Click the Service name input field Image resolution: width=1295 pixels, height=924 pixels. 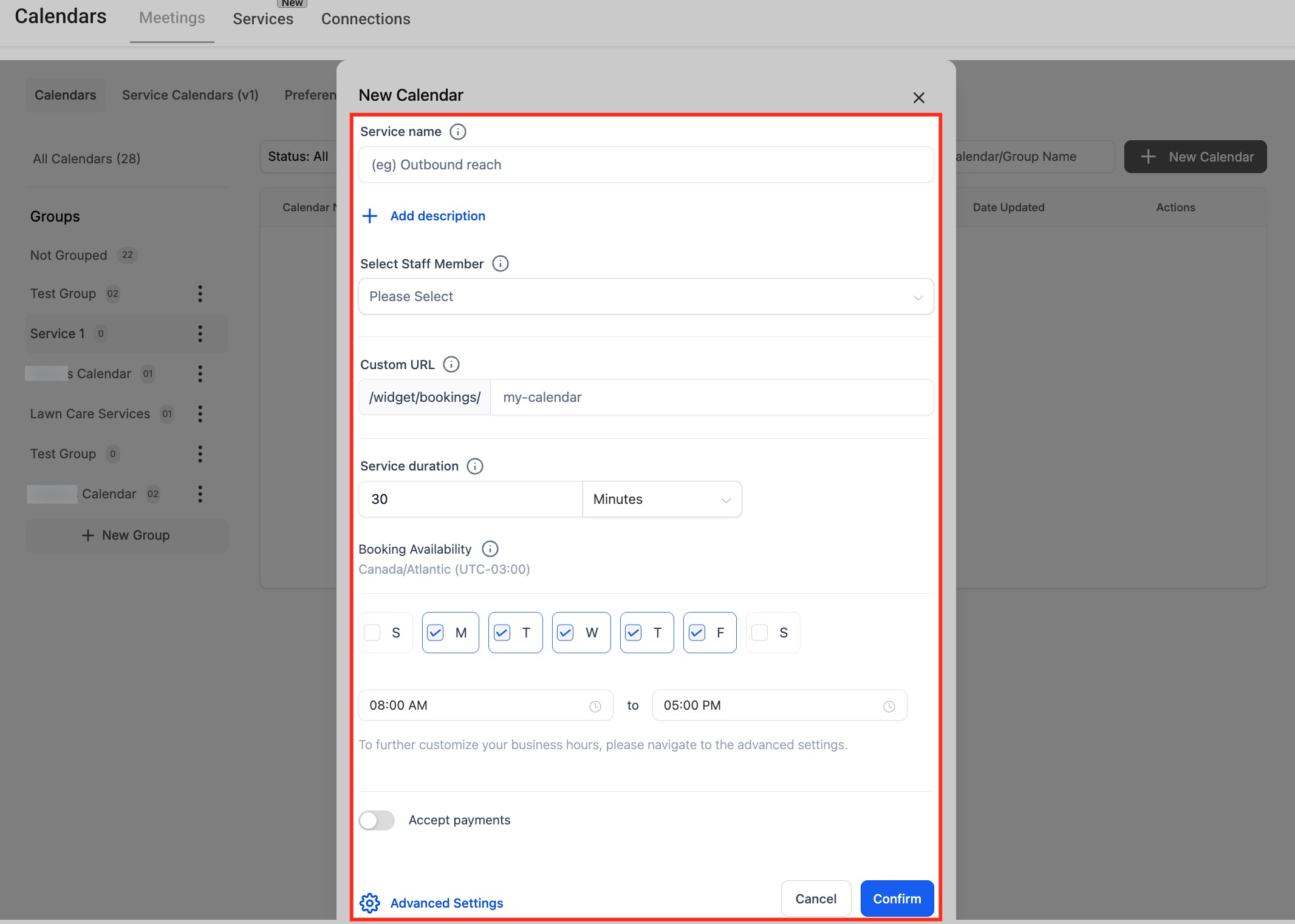point(645,165)
